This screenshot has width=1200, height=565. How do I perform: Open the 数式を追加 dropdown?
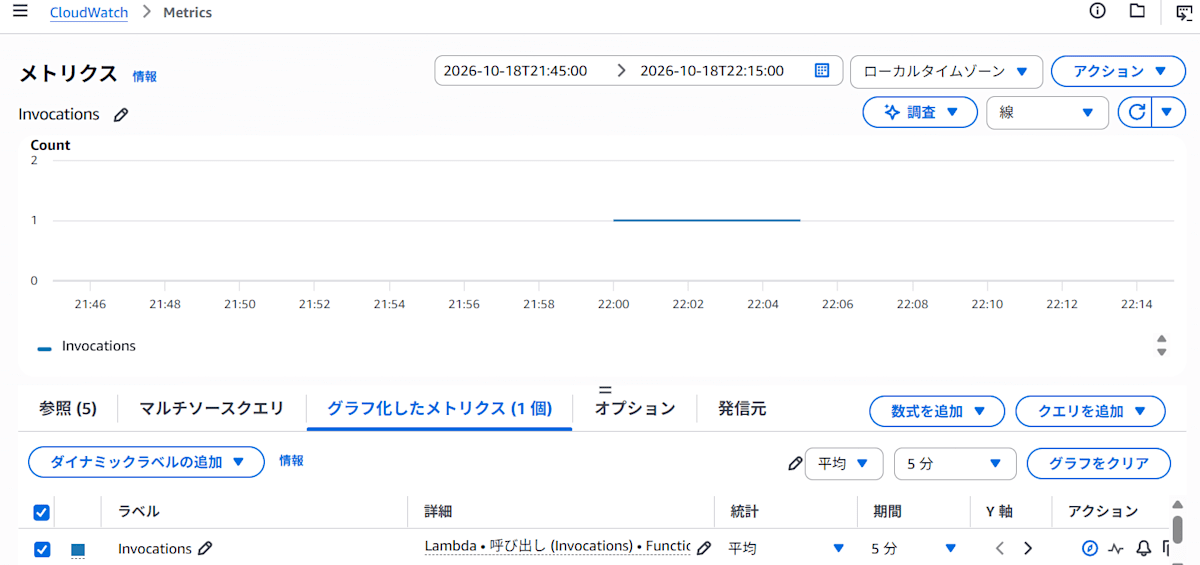click(936, 411)
